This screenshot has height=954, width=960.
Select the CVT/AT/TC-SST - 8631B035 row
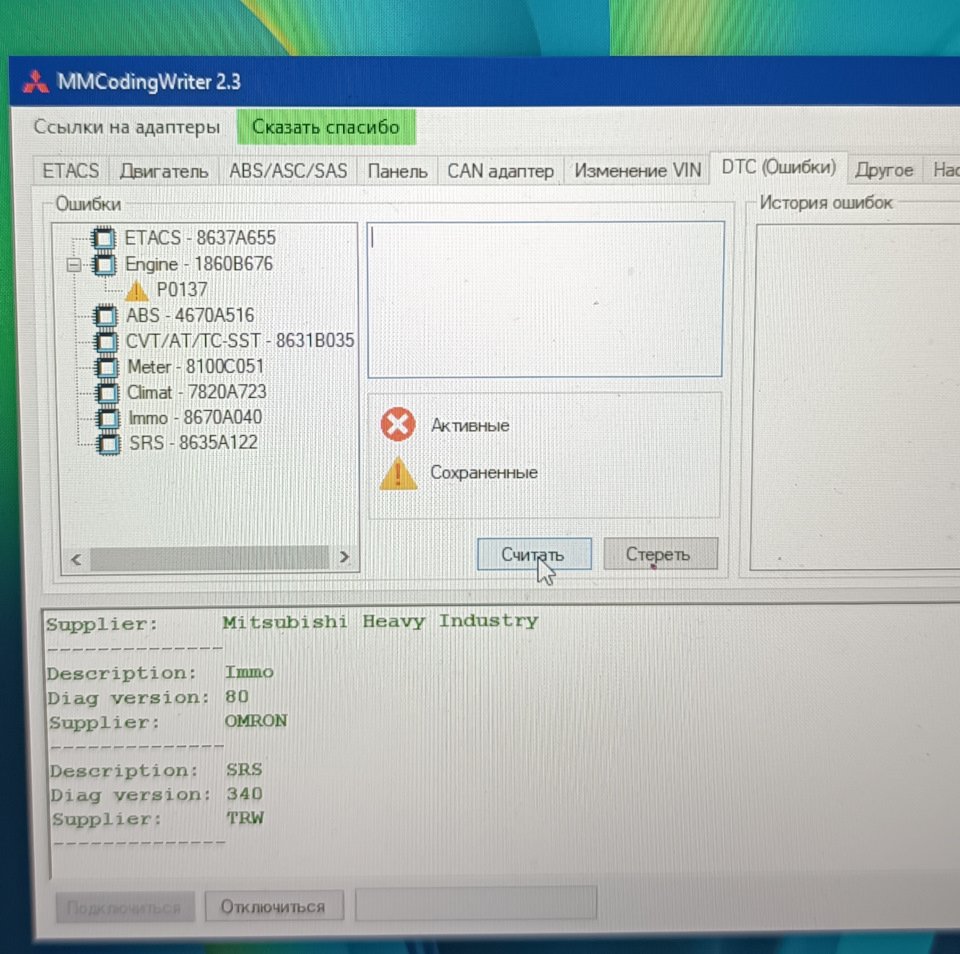tap(239, 340)
